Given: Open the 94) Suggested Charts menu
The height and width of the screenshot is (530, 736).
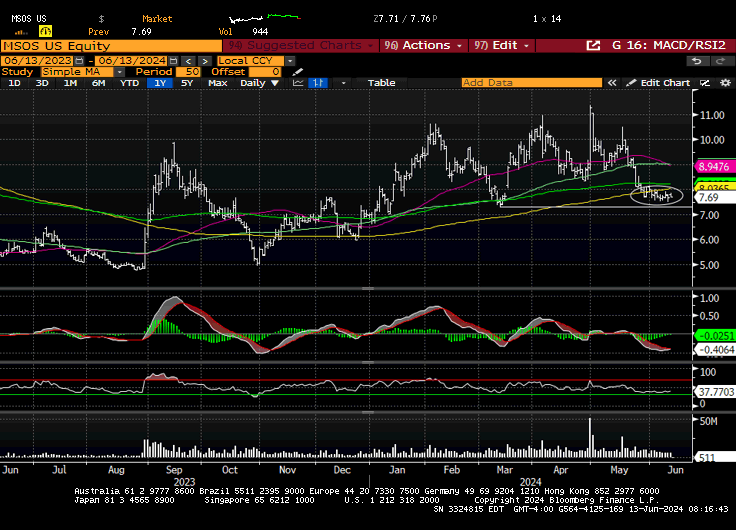Looking at the screenshot, I should coord(300,46).
